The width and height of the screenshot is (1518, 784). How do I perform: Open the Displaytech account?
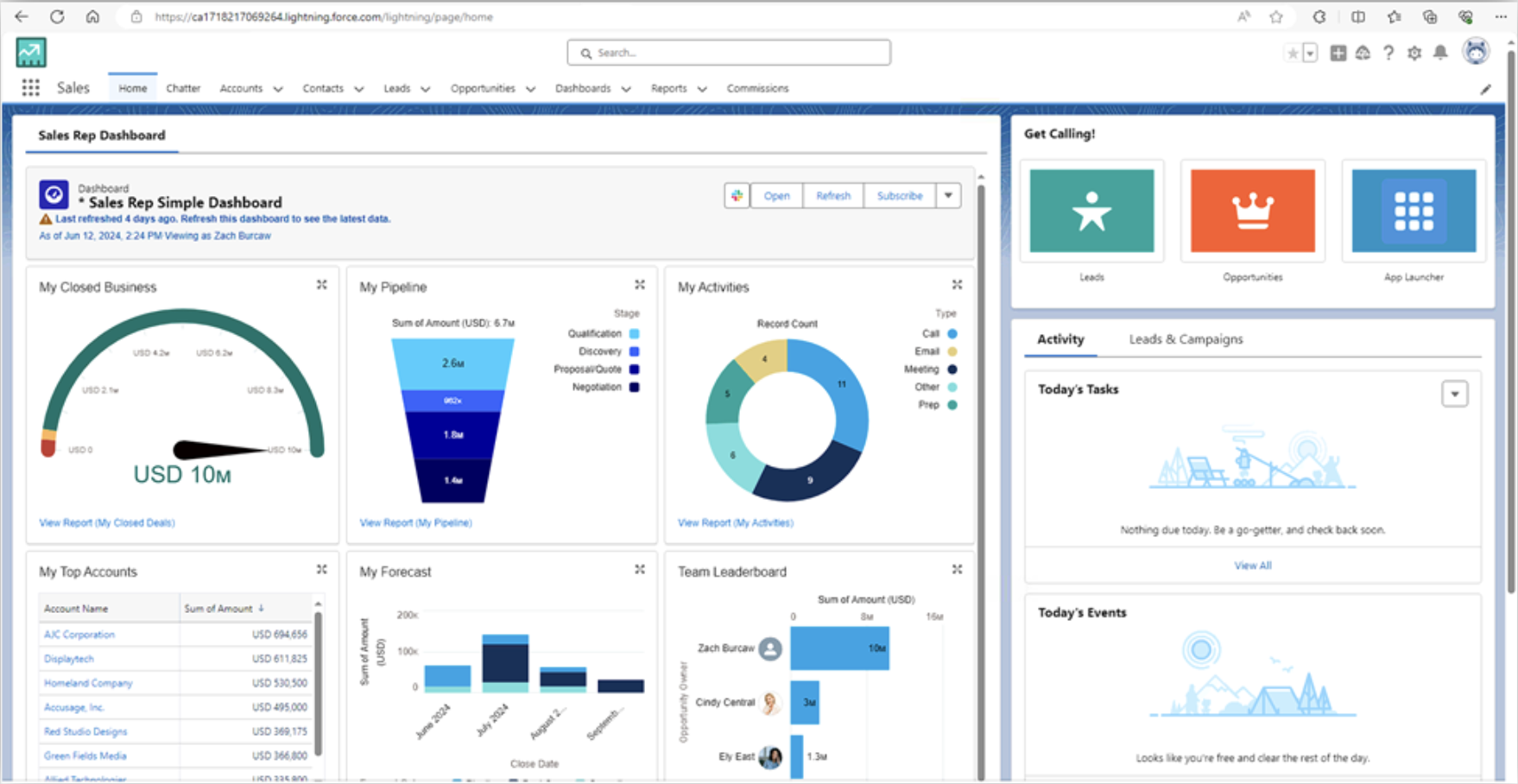tap(69, 659)
